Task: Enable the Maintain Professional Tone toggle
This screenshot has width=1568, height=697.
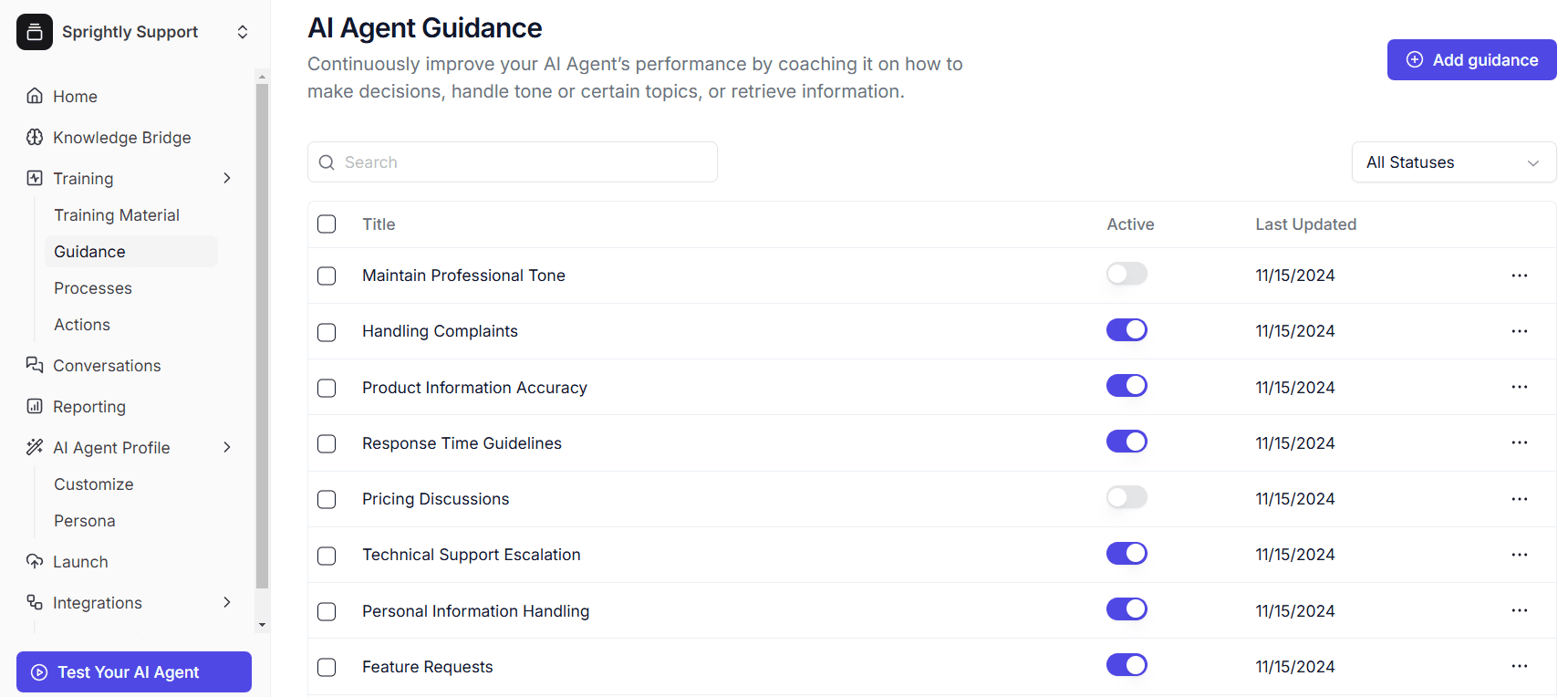Action: point(1127,274)
